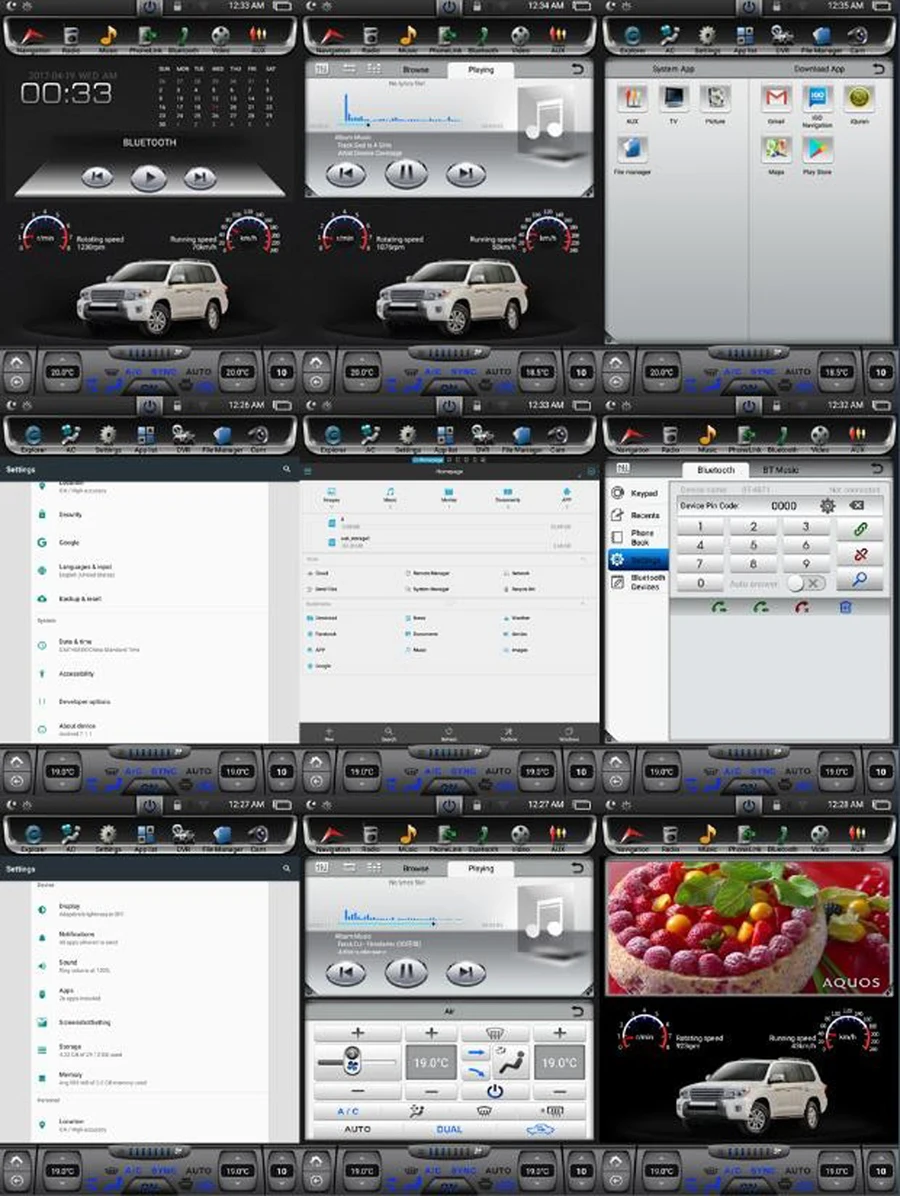Screen dimensions: 900x1196
Task: Decrease fan speed with minus below fan slider
Action: (357, 1091)
